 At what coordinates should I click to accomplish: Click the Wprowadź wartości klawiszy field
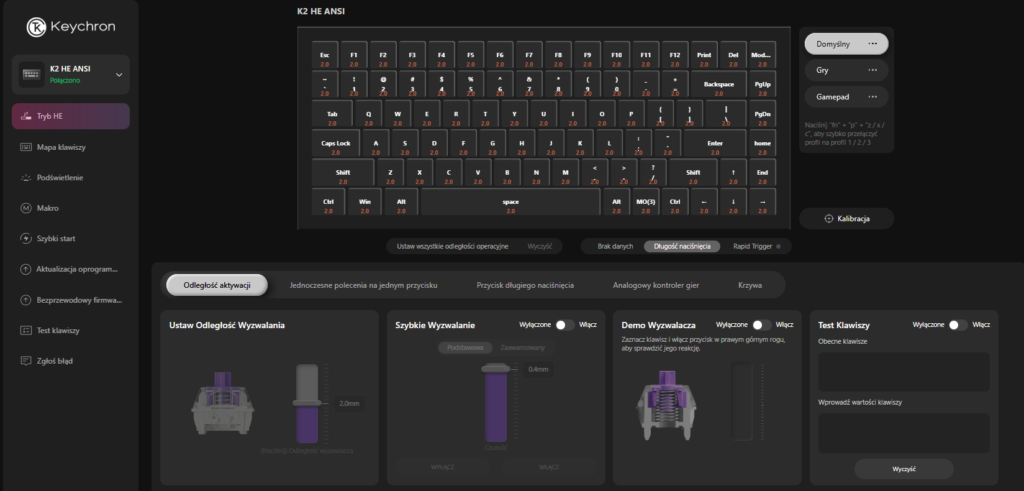pyautogui.click(x=904, y=433)
